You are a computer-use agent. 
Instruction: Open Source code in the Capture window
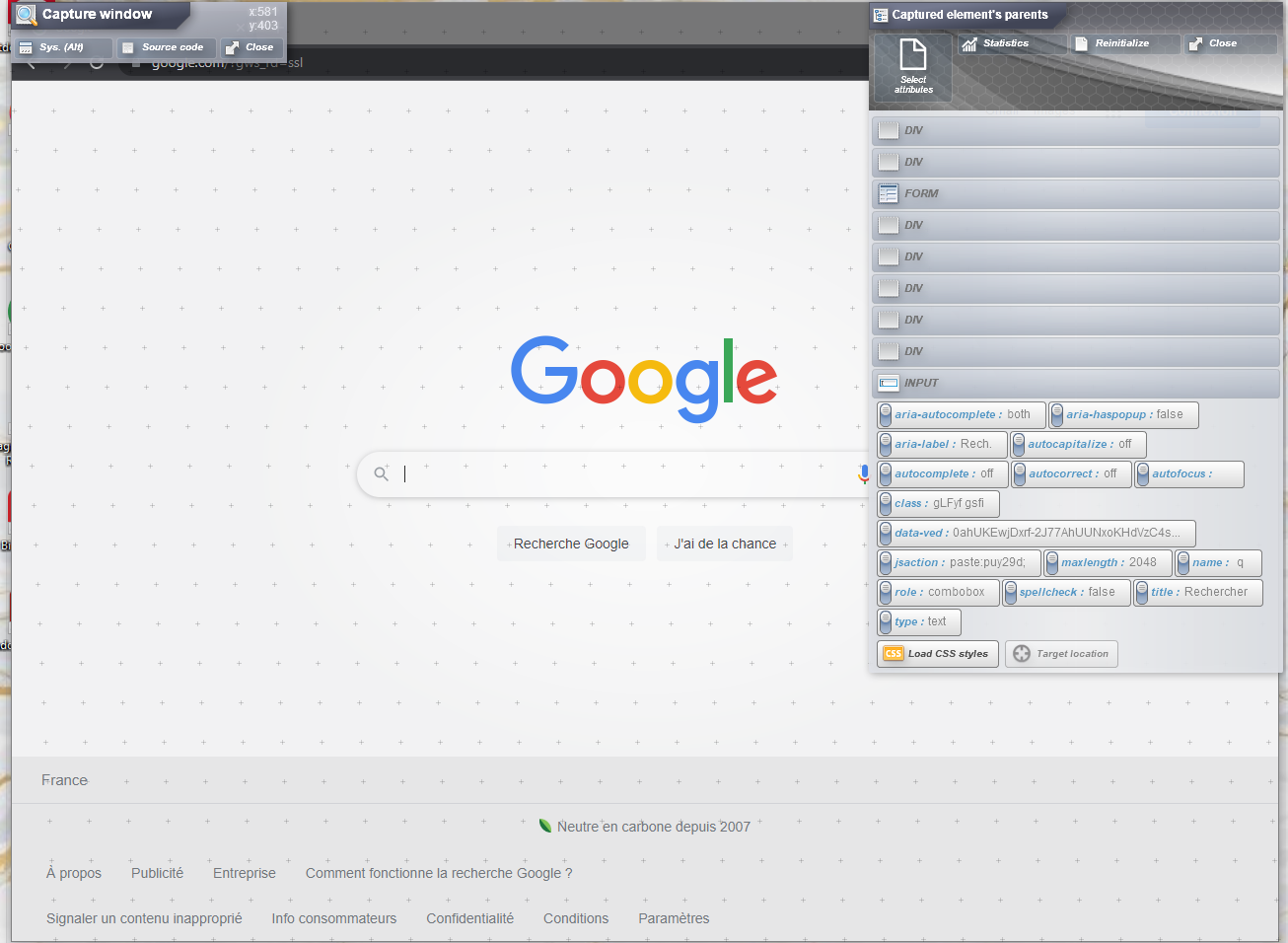pos(166,47)
